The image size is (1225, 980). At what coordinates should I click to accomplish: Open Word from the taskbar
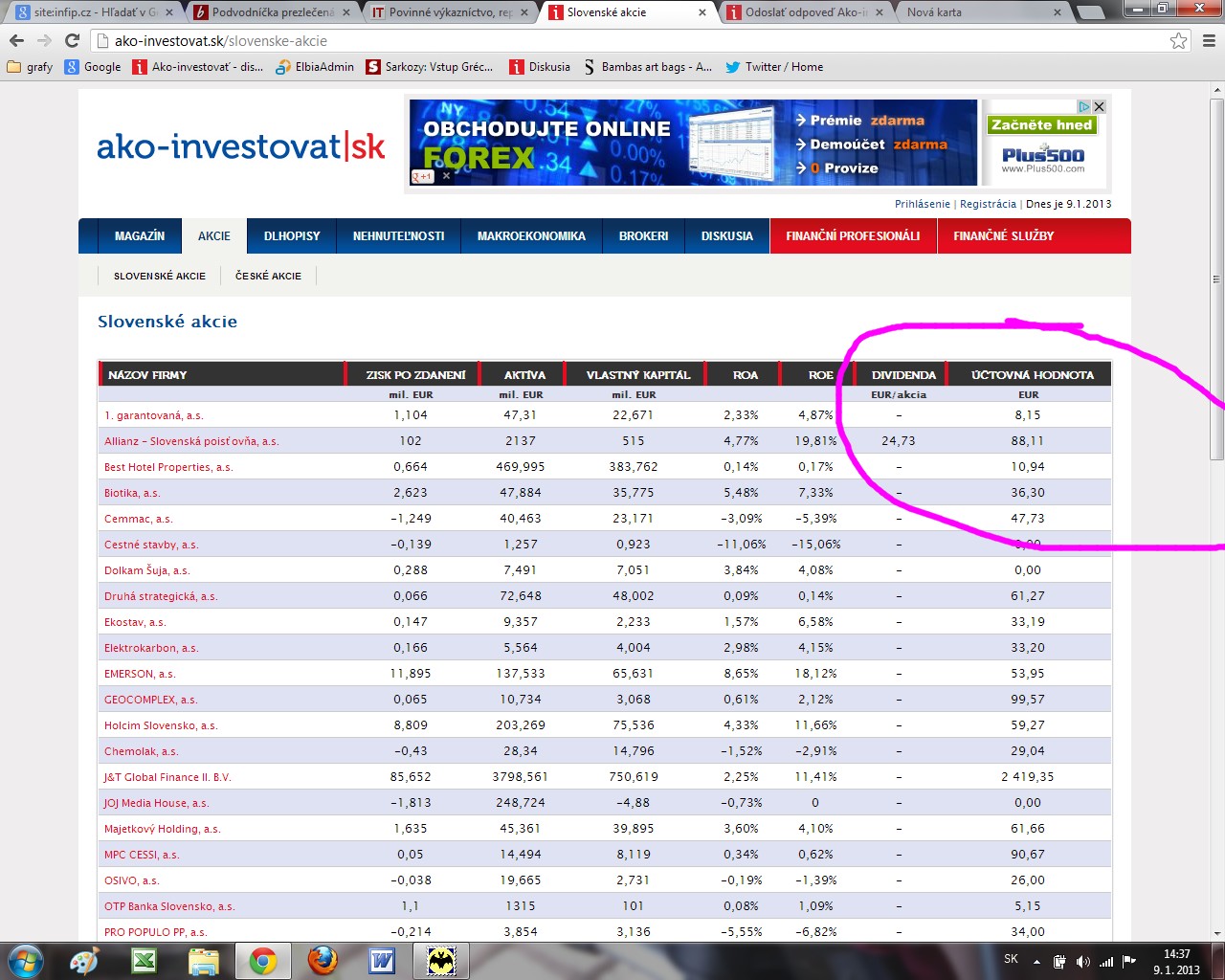pos(382,960)
